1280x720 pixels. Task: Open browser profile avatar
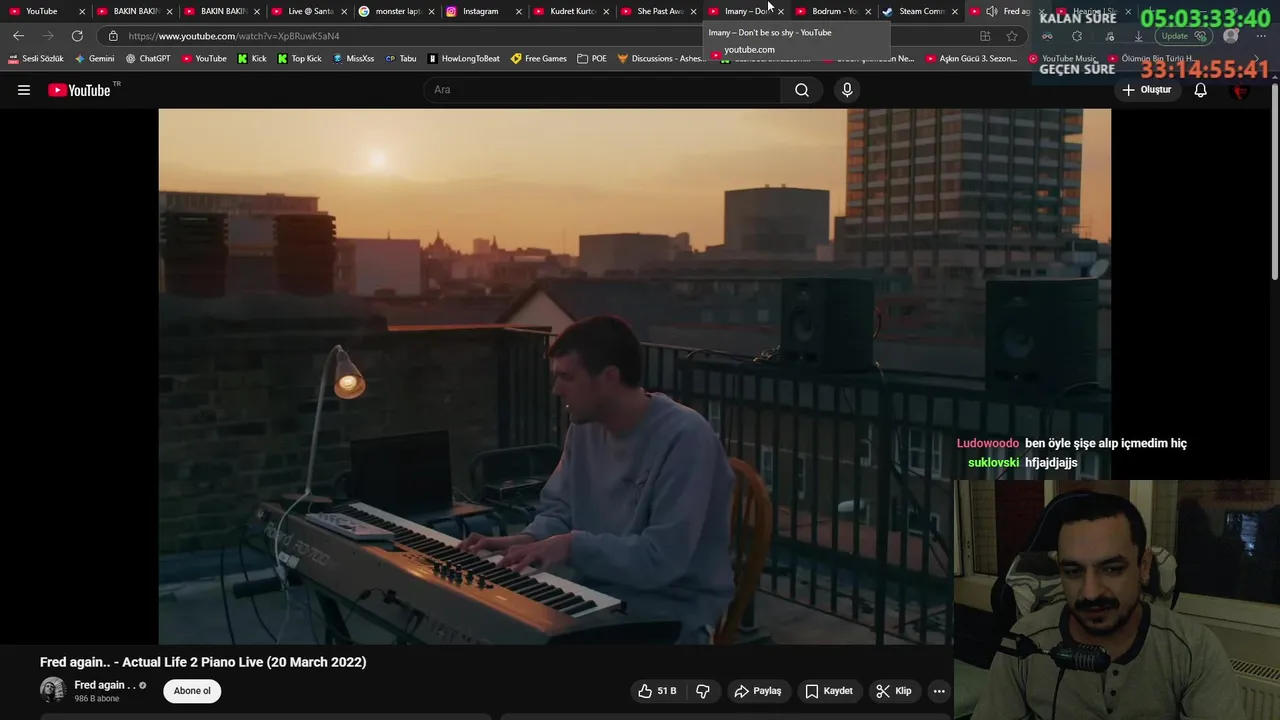1231,36
